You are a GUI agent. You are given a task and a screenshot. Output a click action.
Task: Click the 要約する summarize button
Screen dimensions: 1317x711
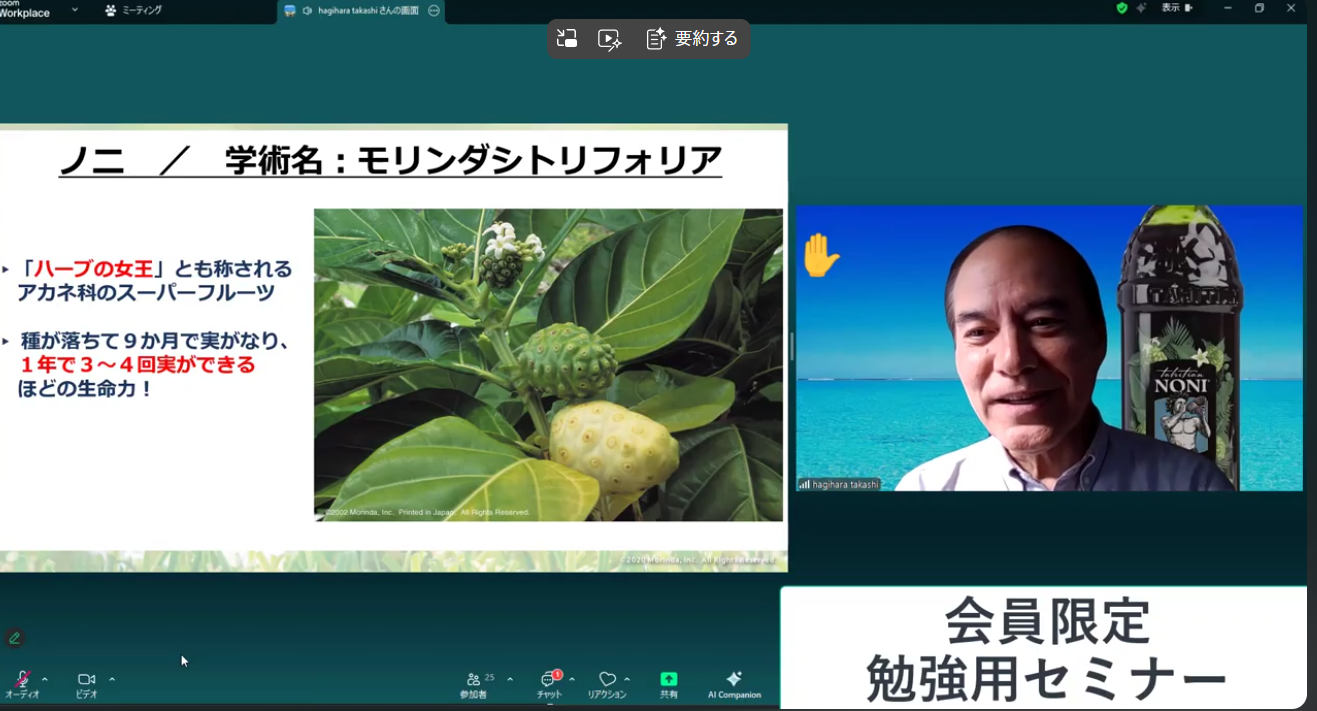(x=693, y=39)
